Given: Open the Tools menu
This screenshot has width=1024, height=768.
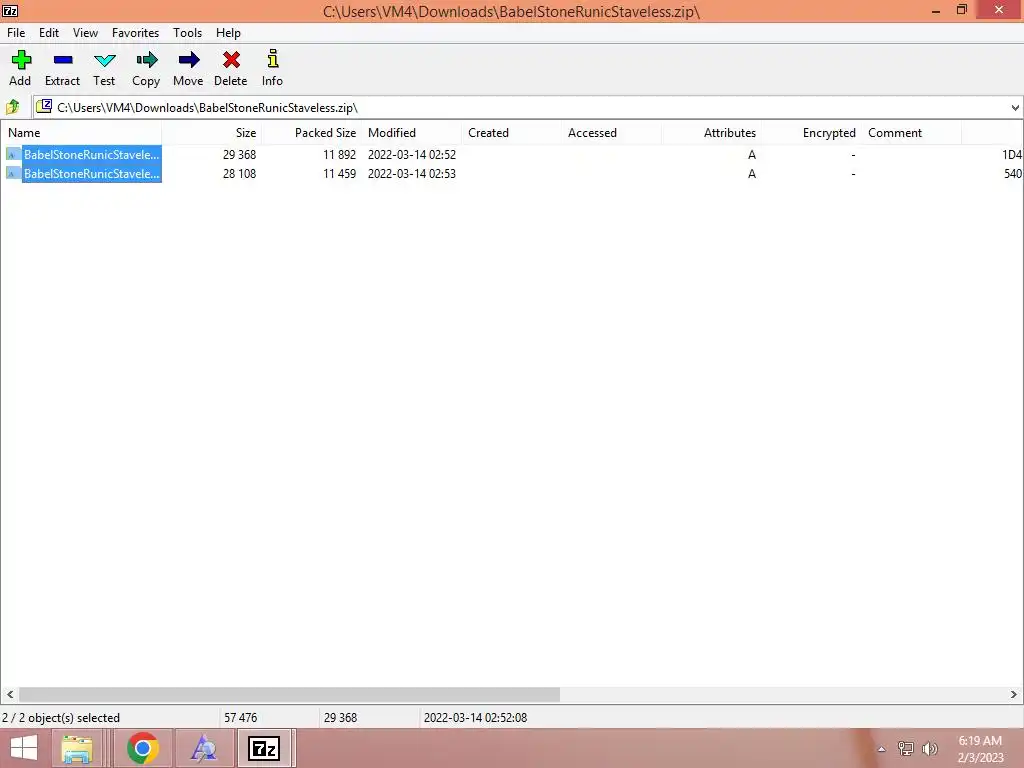Looking at the screenshot, I should 187,33.
